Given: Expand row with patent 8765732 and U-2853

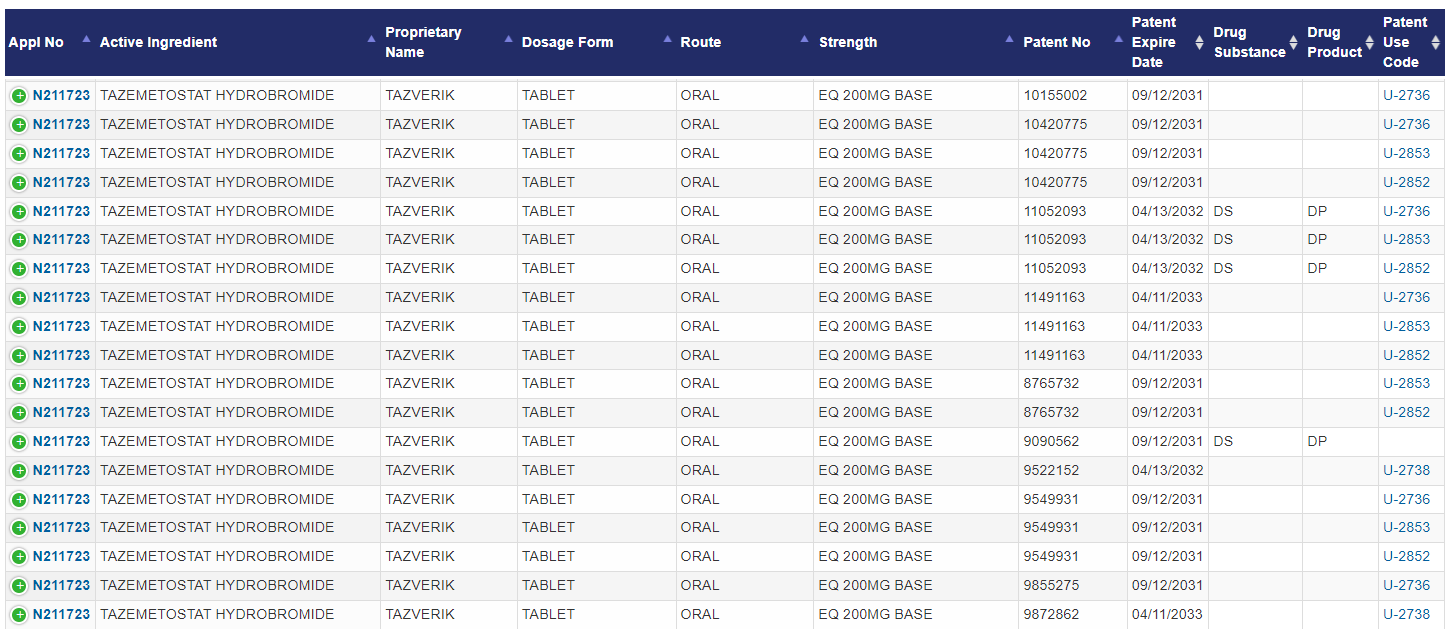Looking at the screenshot, I should [x=19, y=384].
